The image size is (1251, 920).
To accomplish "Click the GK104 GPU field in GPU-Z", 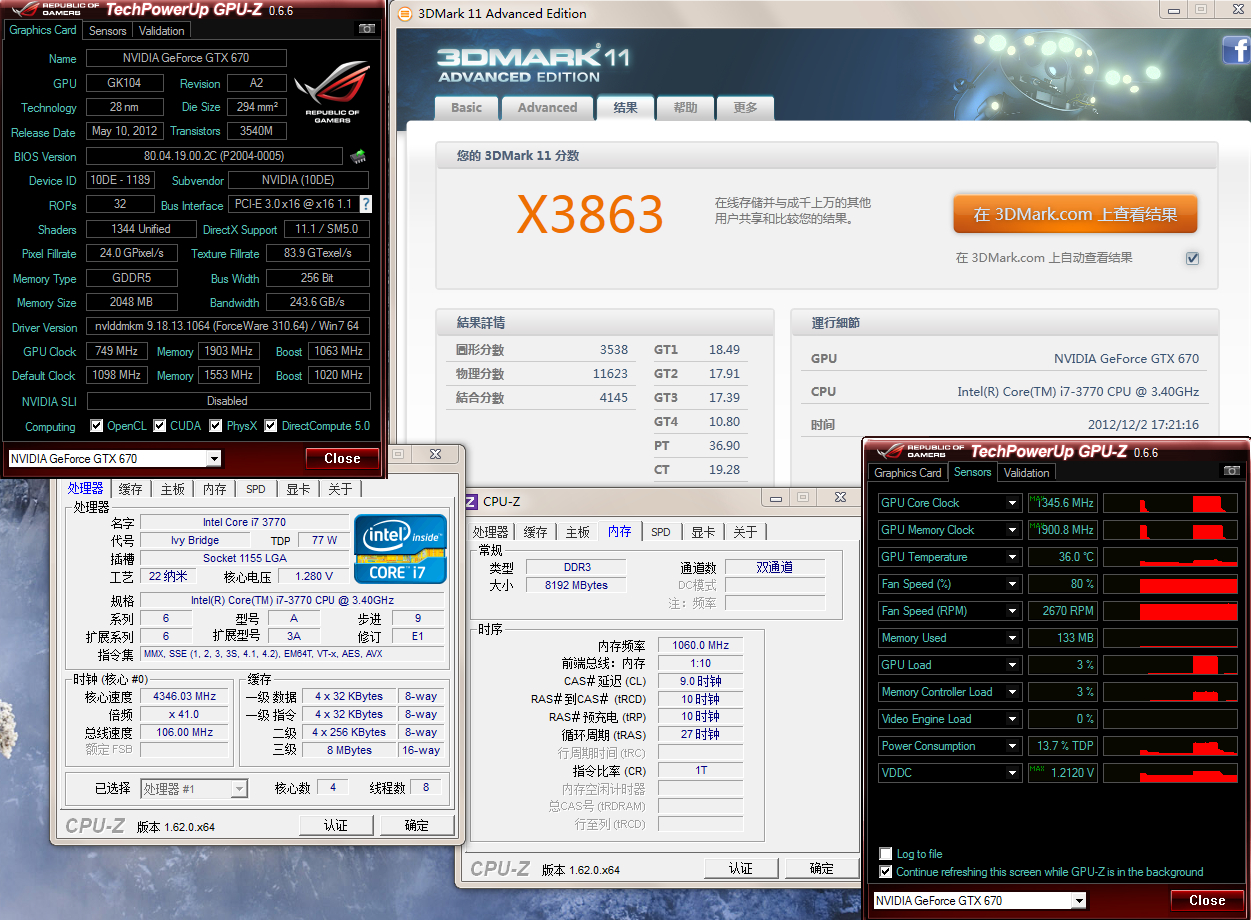I will (125, 83).
